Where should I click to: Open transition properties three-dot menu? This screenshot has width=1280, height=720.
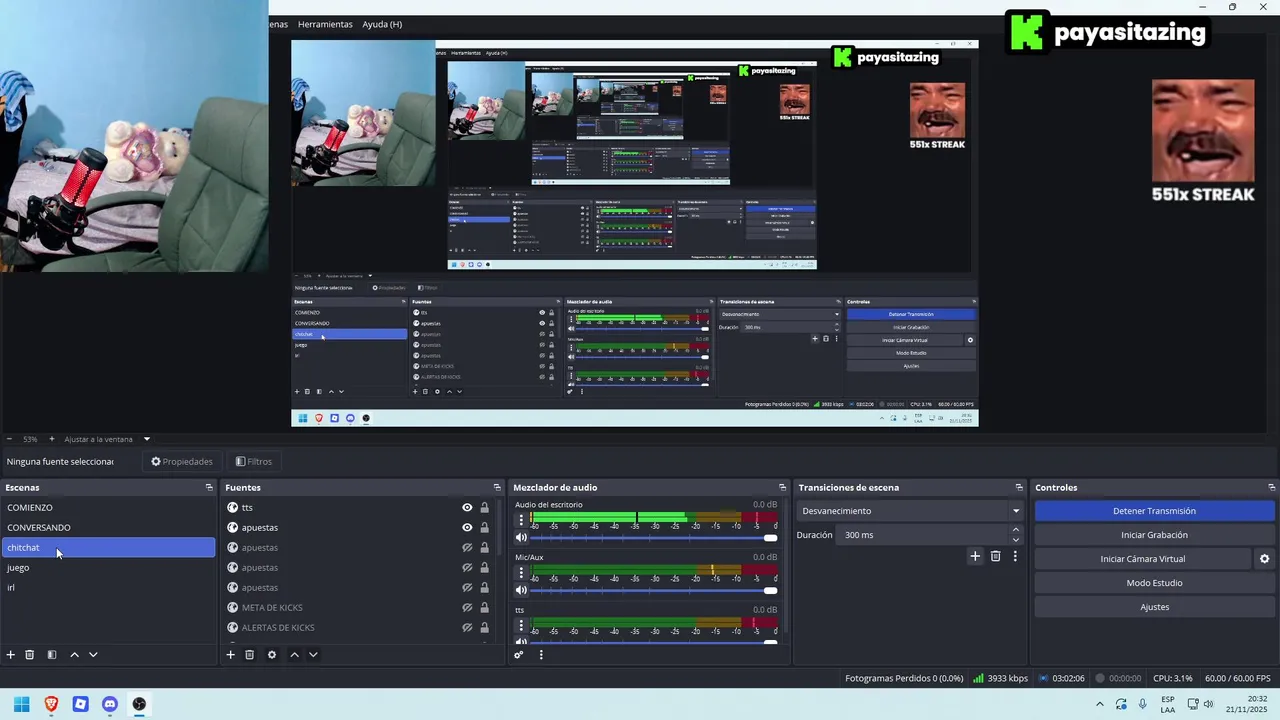pyautogui.click(x=1015, y=556)
